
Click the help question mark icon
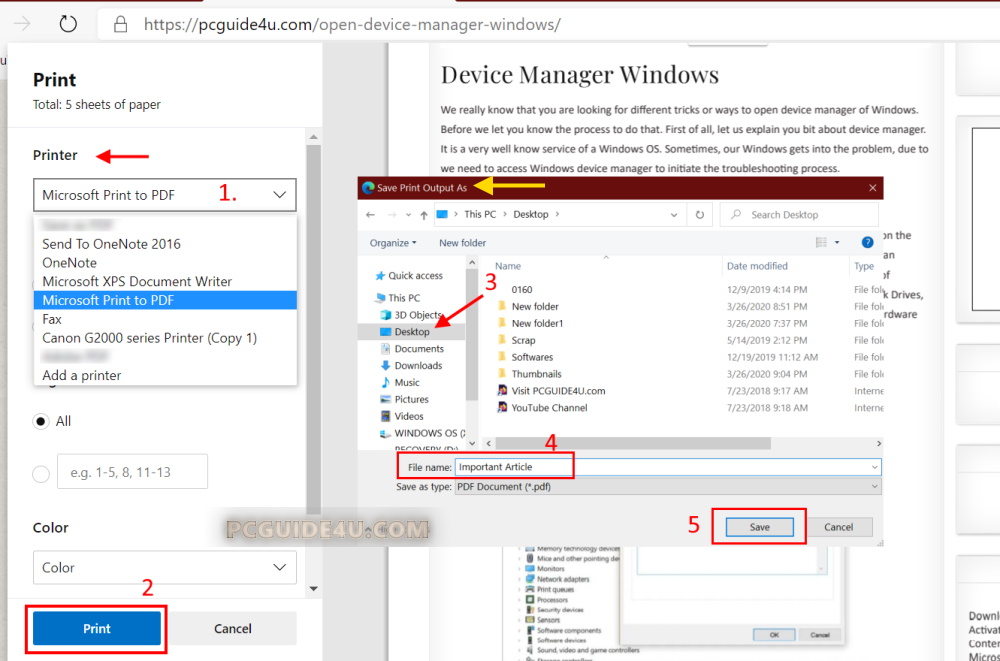(x=867, y=242)
